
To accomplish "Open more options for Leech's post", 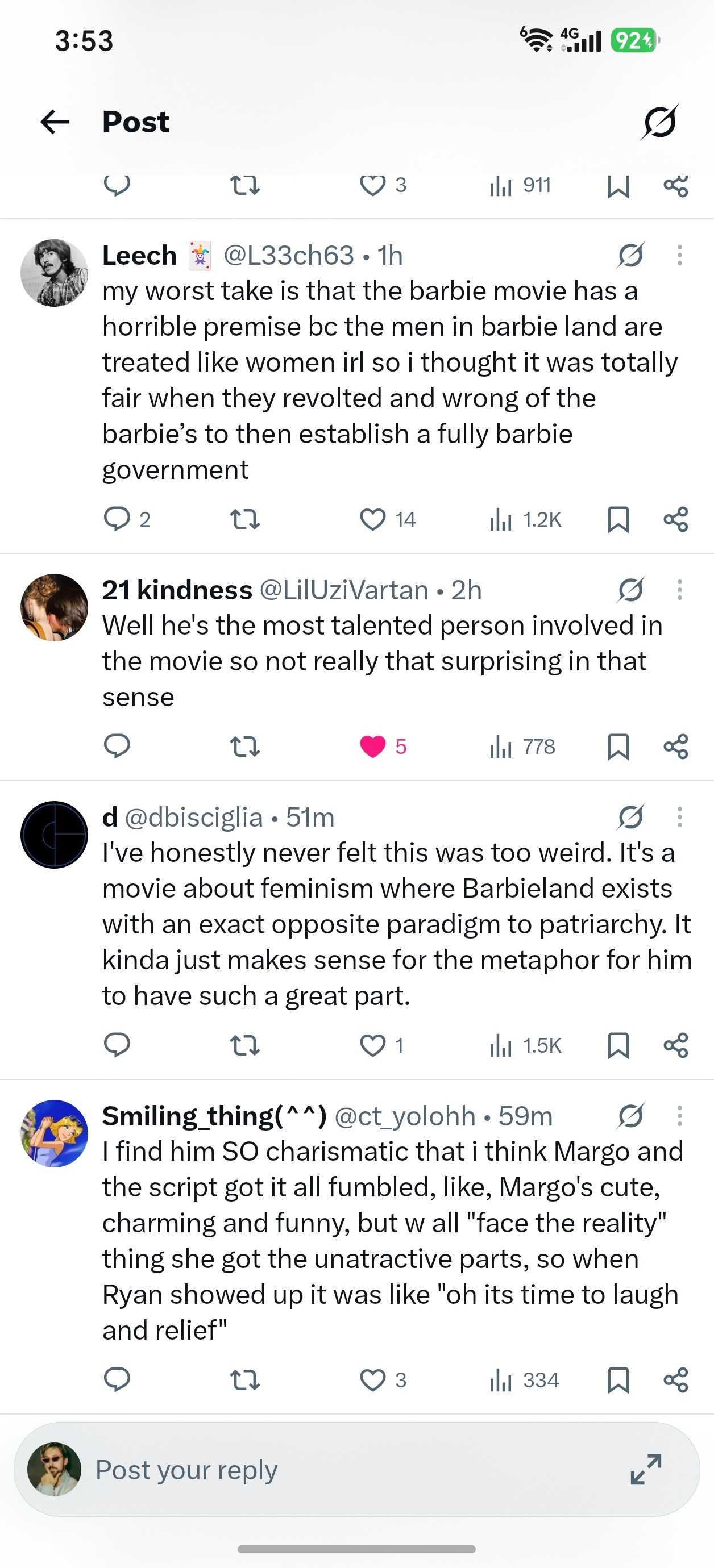I will (680, 255).
